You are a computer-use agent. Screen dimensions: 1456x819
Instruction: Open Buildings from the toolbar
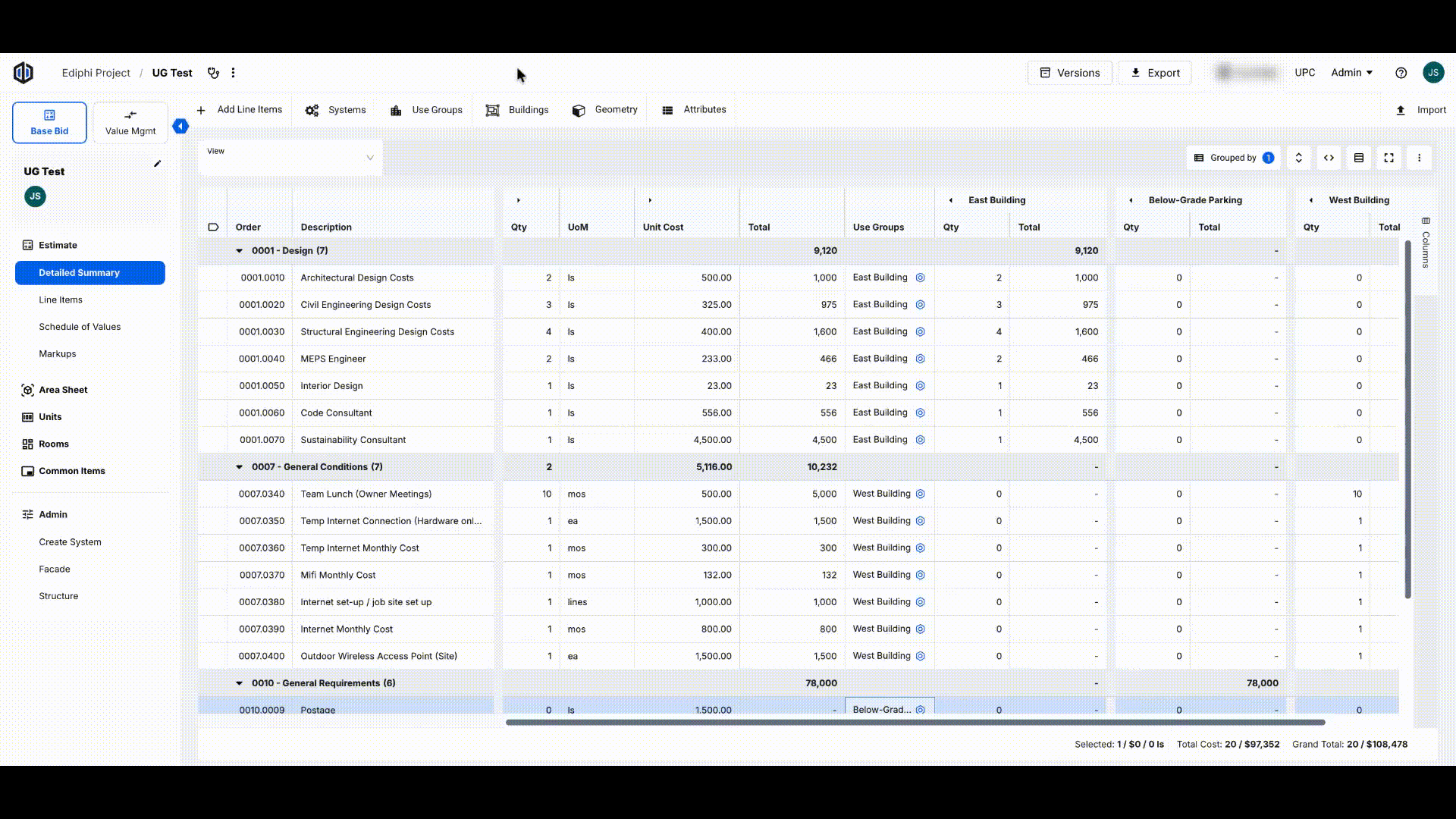pyautogui.click(x=517, y=110)
